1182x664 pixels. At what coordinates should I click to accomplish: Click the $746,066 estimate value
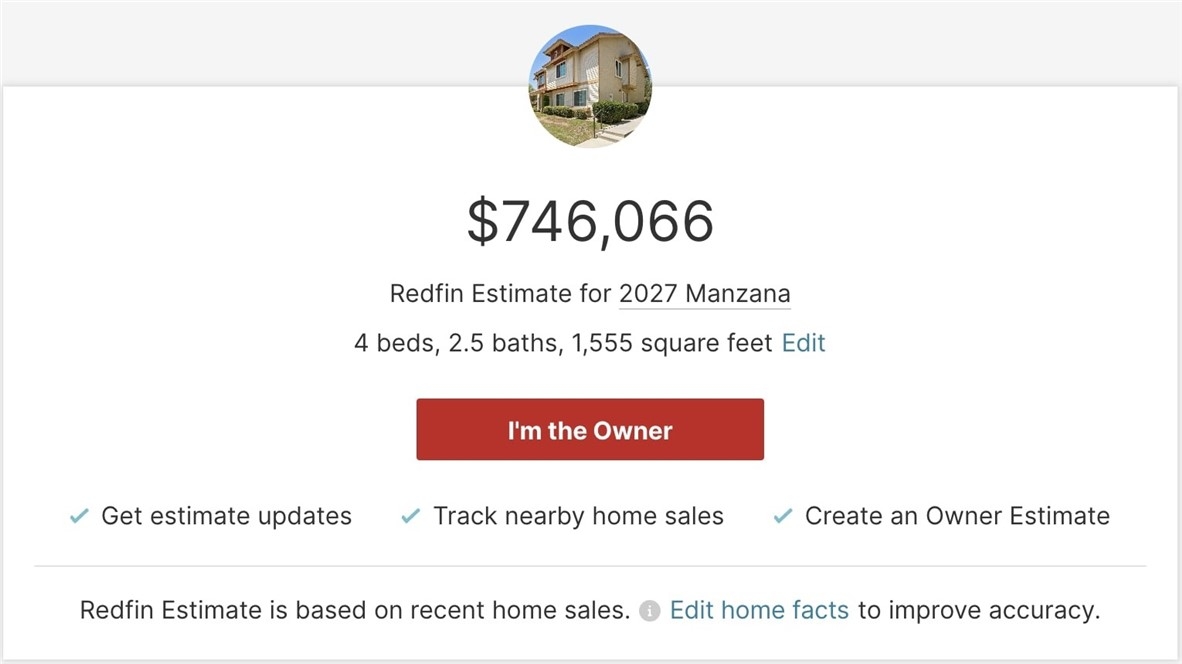[590, 221]
